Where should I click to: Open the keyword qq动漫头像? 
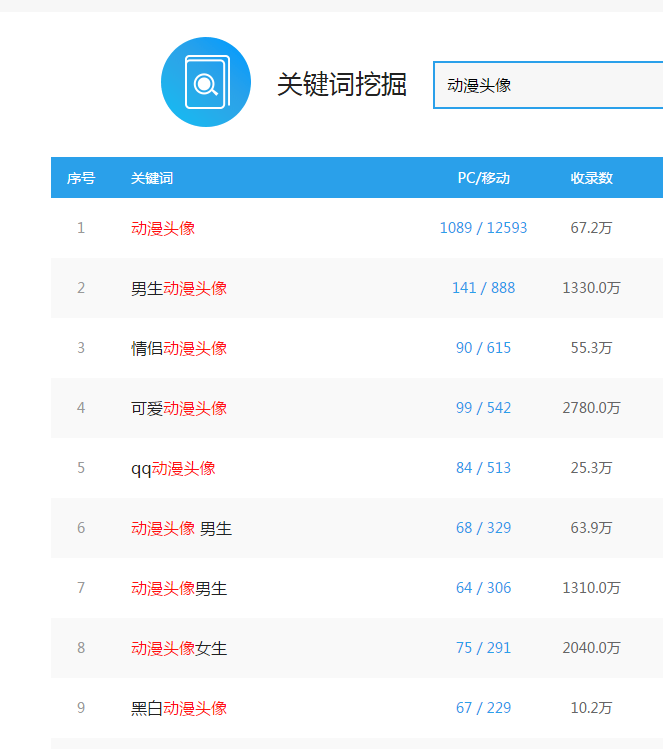[x=173, y=468]
